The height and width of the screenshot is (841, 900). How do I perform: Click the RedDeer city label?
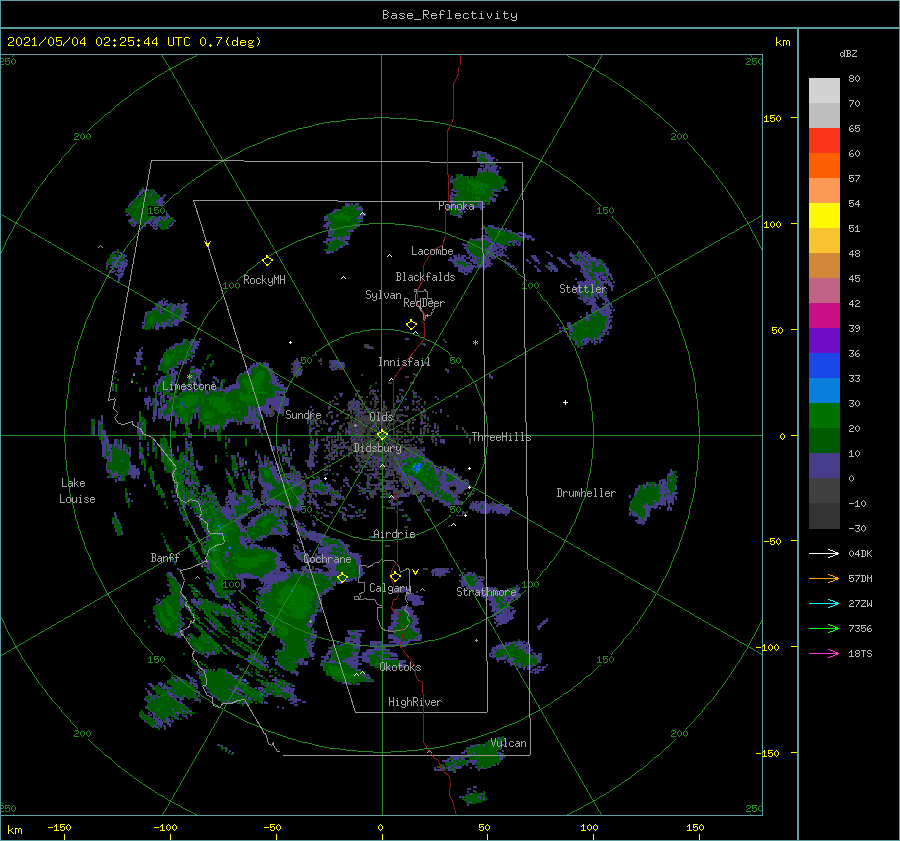(424, 303)
